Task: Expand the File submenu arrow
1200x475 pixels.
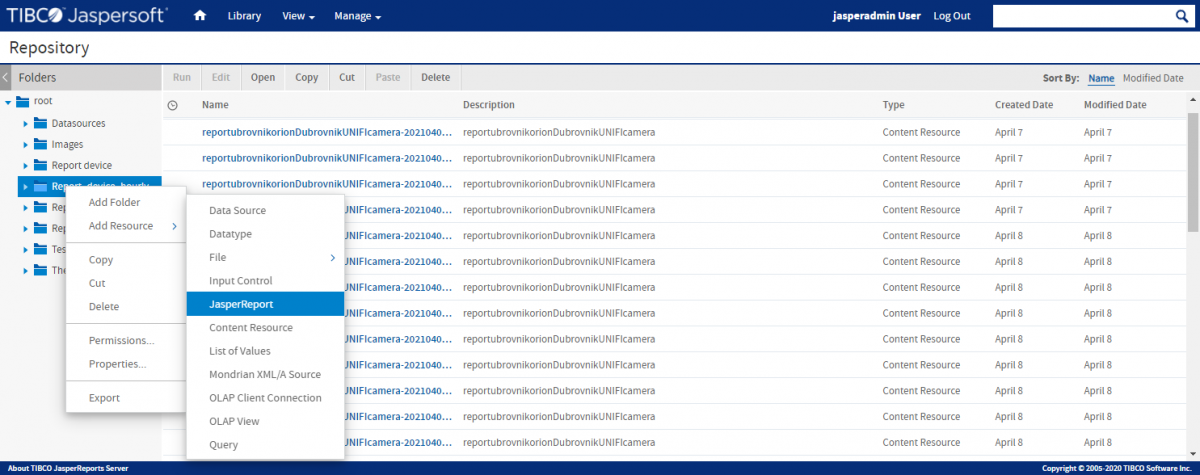Action: coord(333,258)
